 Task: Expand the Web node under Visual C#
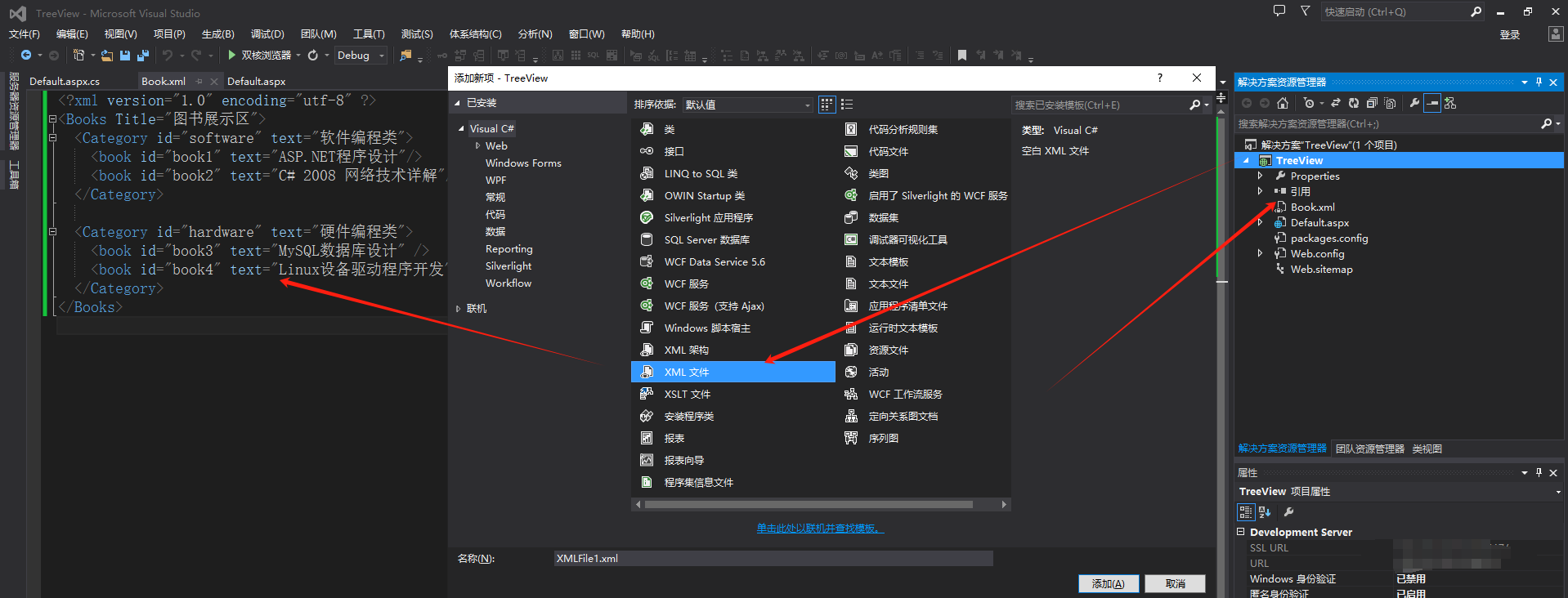coord(477,145)
